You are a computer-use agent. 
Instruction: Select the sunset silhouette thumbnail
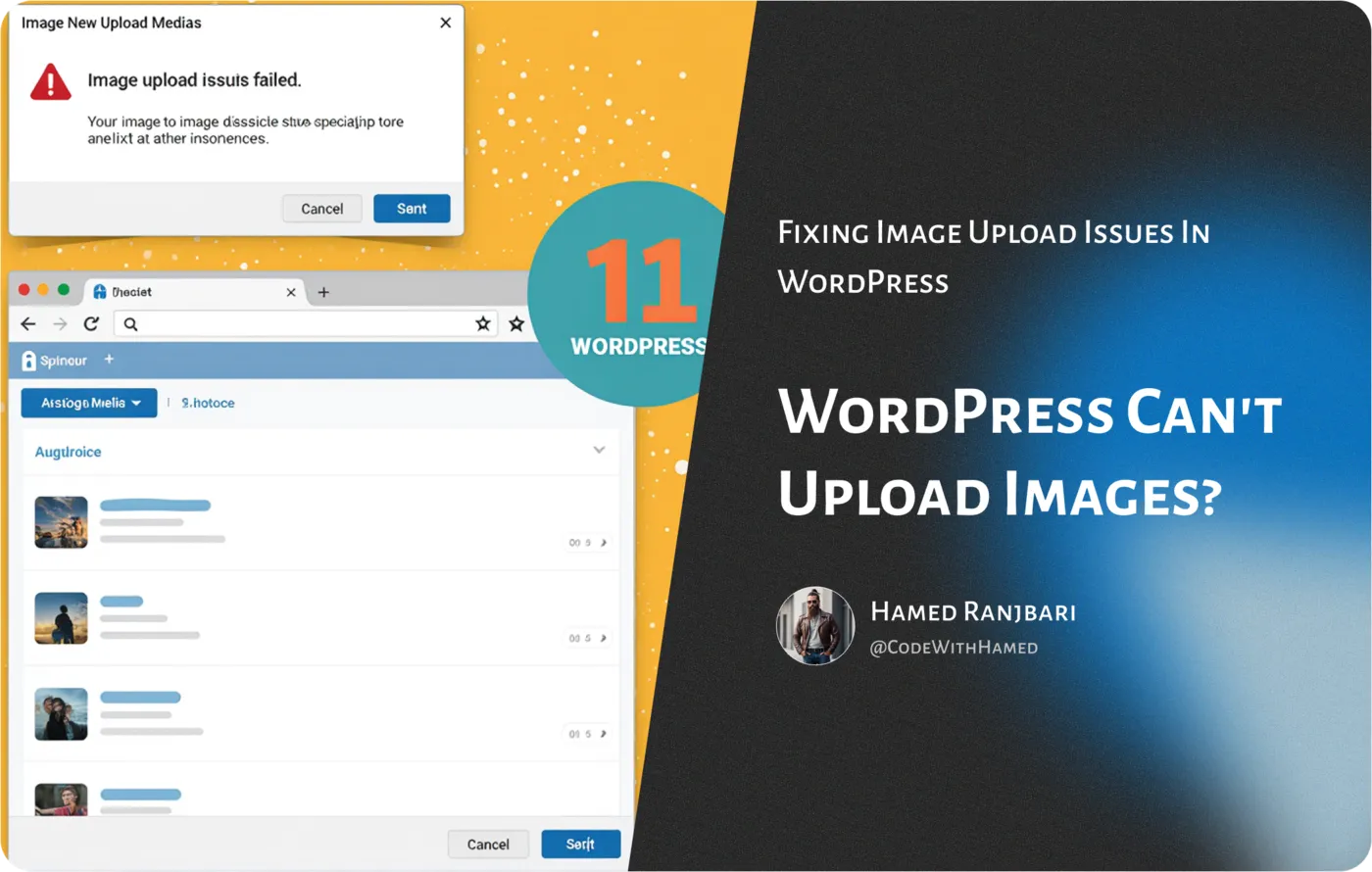pyautogui.click(x=61, y=617)
